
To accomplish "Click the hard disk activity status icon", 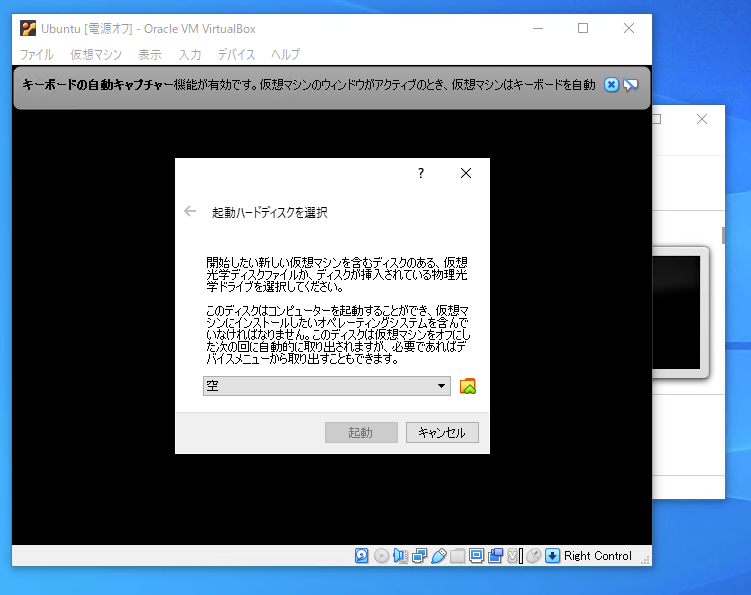I will (362, 556).
